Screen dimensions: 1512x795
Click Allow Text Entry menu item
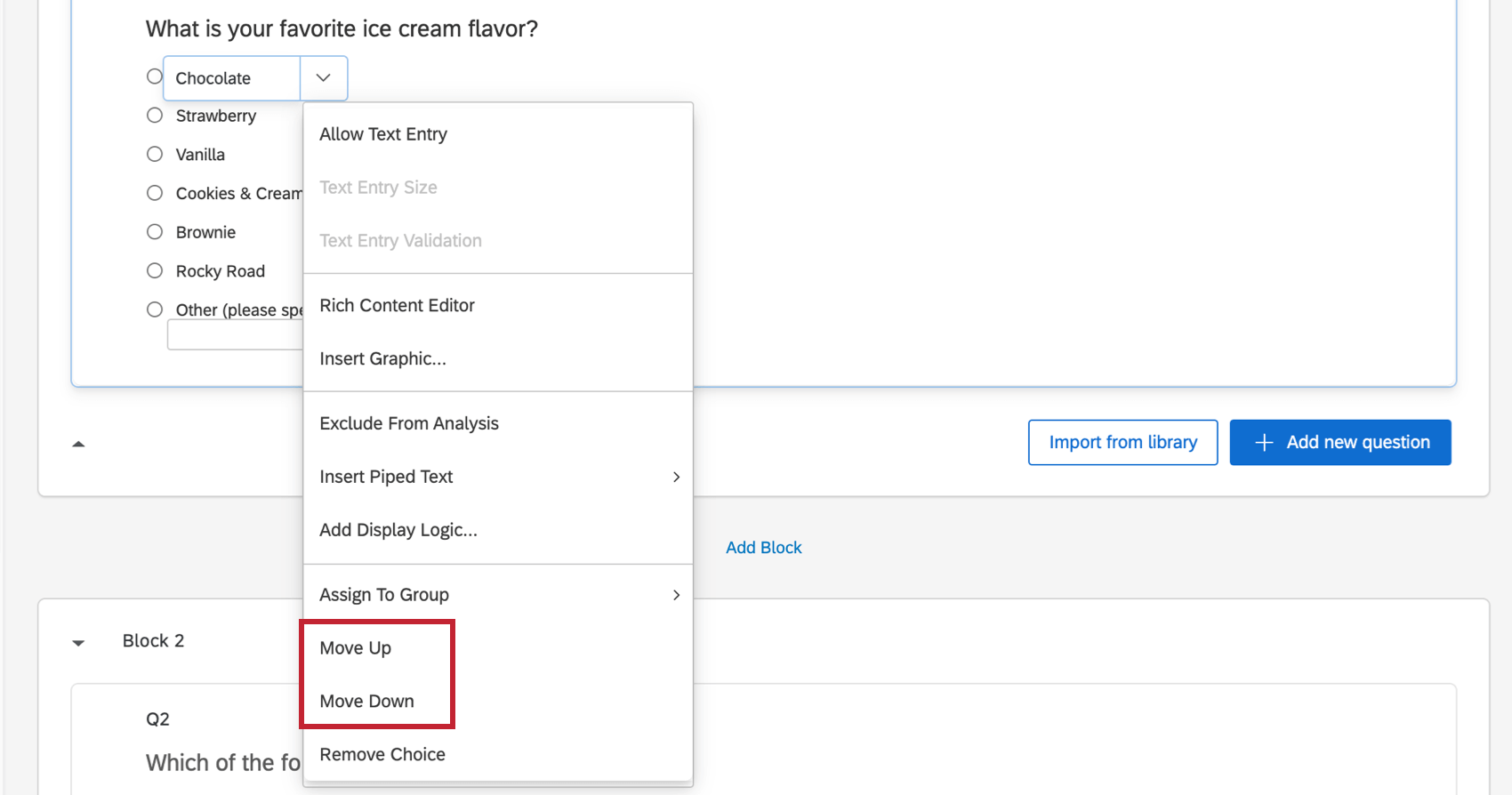(x=383, y=134)
